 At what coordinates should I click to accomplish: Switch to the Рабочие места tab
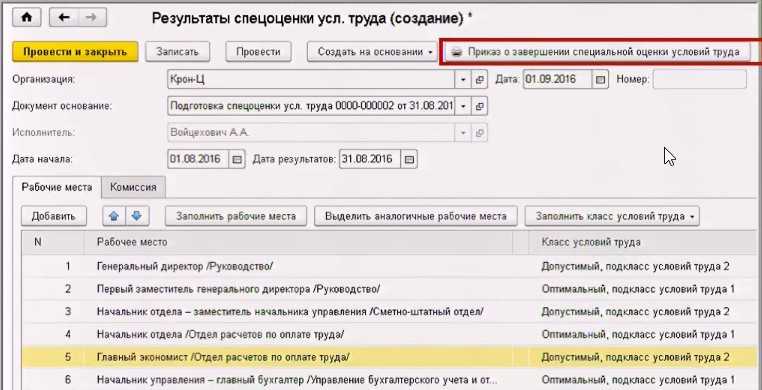click(x=57, y=187)
